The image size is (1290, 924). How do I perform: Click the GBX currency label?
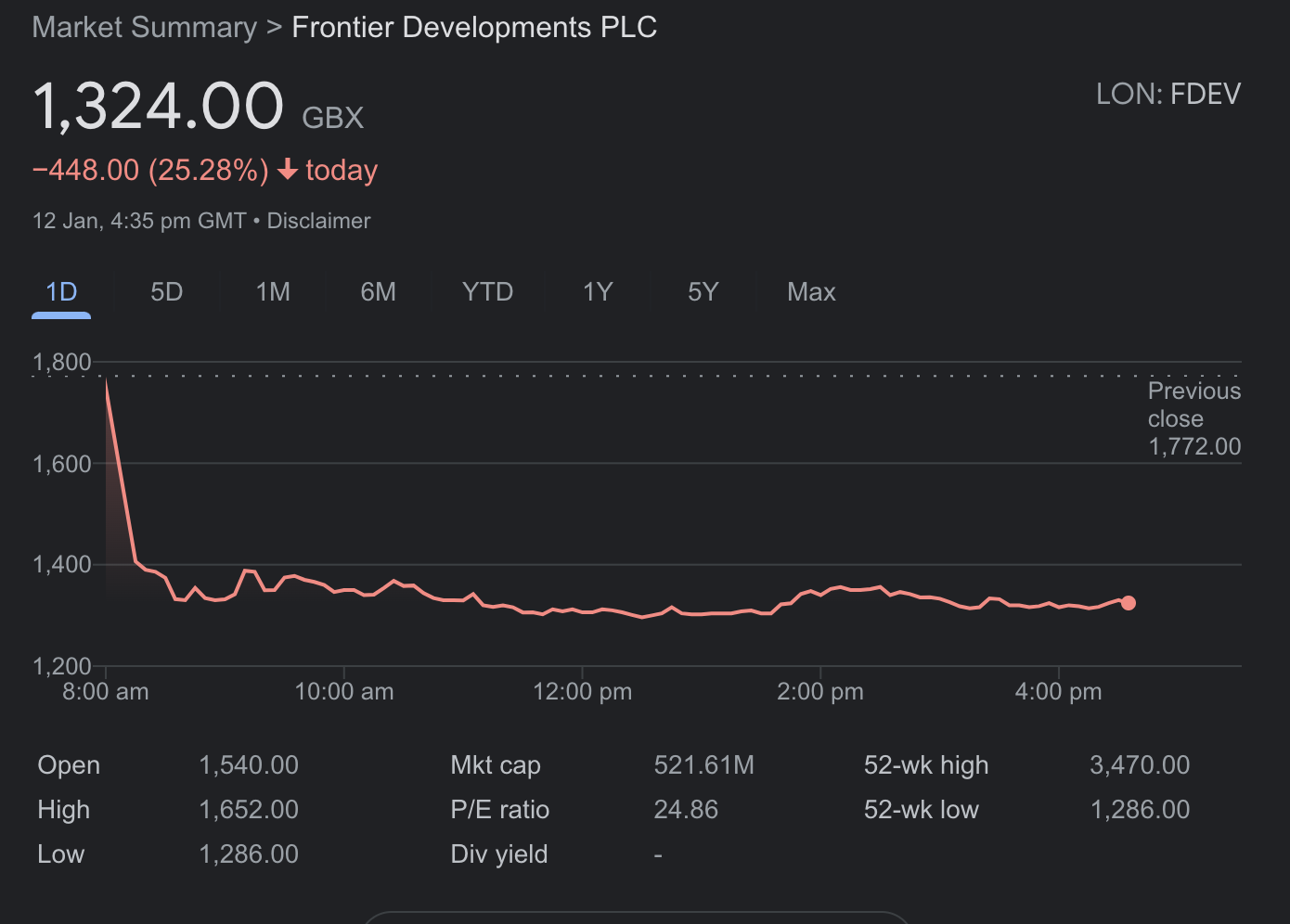click(x=333, y=118)
